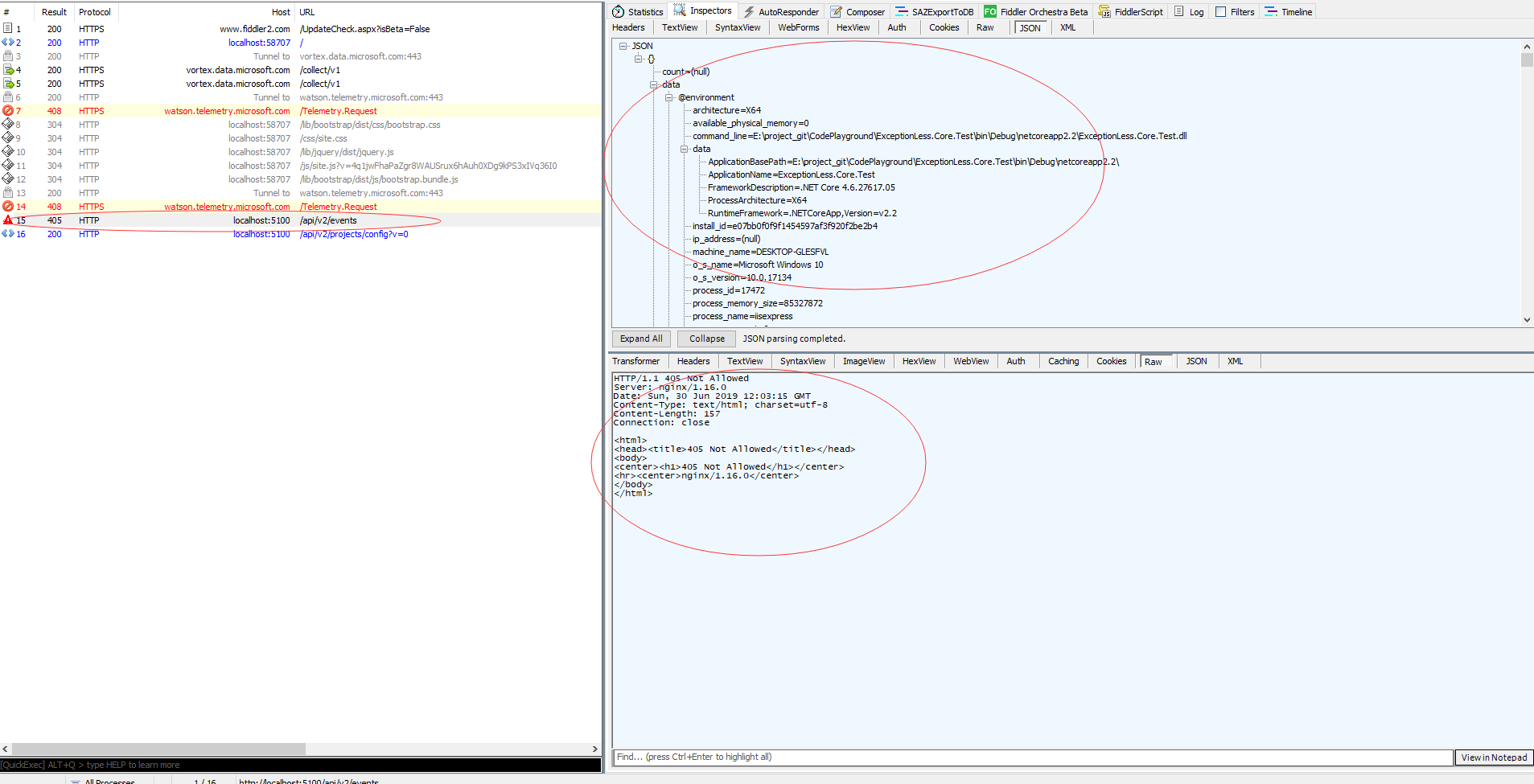
Task: Click the session 2 arrows icon
Action: pos(7,42)
